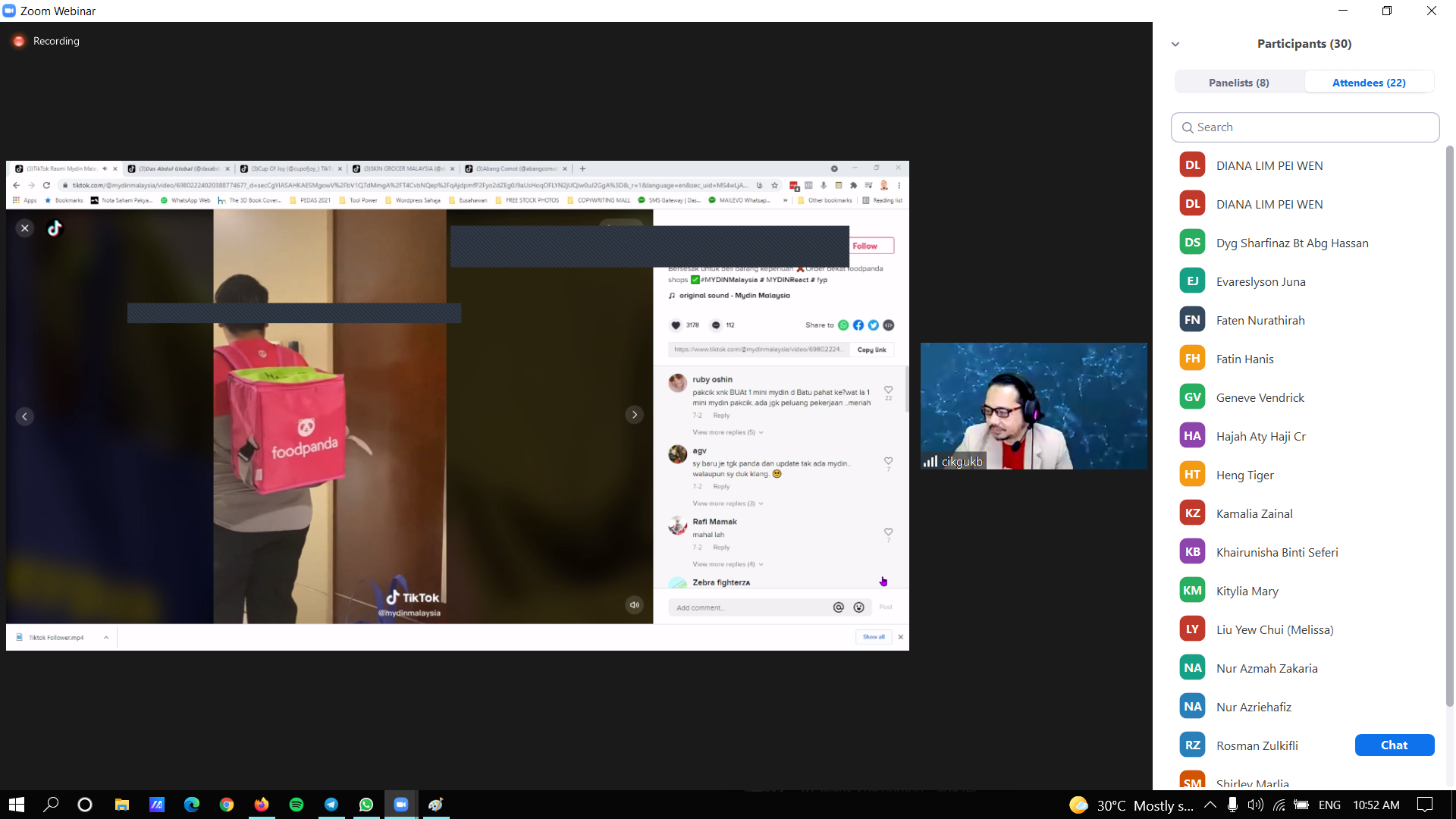
Task: Go to next TikTok video arrow
Action: click(635, 415)
